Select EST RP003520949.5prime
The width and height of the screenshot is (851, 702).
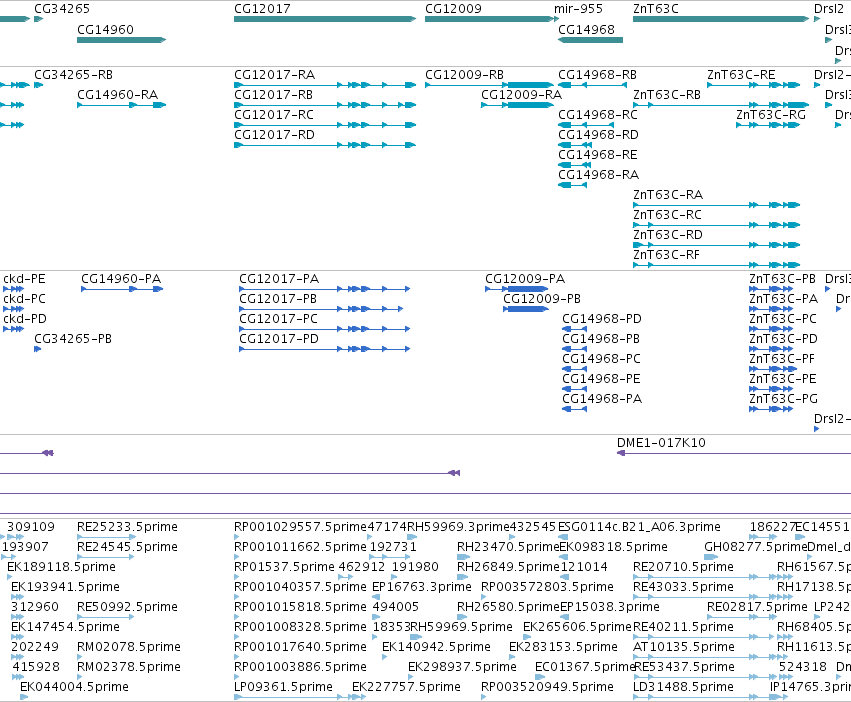[547, 687]
